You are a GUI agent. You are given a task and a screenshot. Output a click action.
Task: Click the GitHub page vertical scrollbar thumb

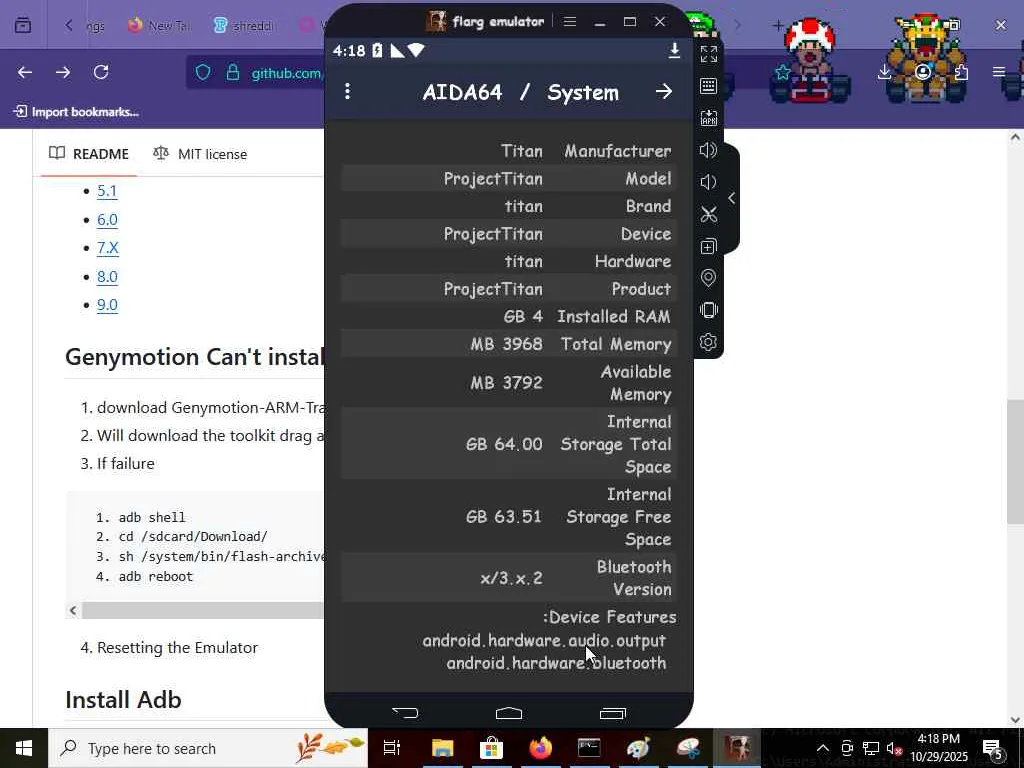click(x=1015, y=461)
